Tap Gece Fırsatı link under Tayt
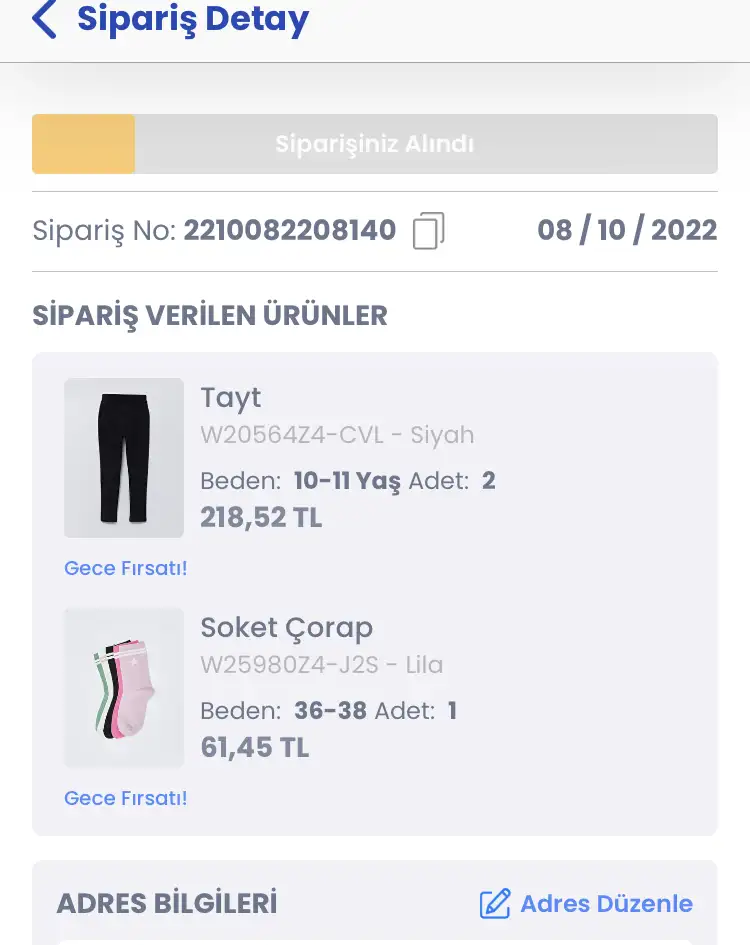The image size is (750, 945). [125, 568]
